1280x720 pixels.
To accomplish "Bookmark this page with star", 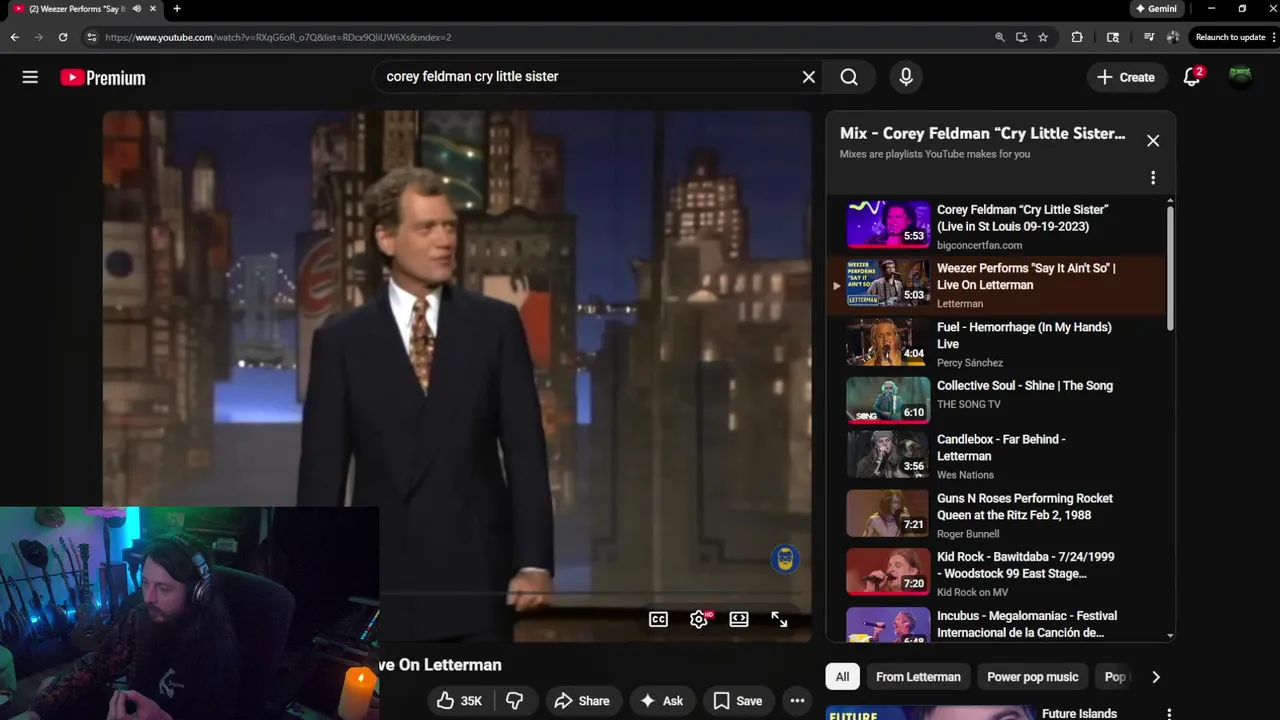I will coord(1043,37).
